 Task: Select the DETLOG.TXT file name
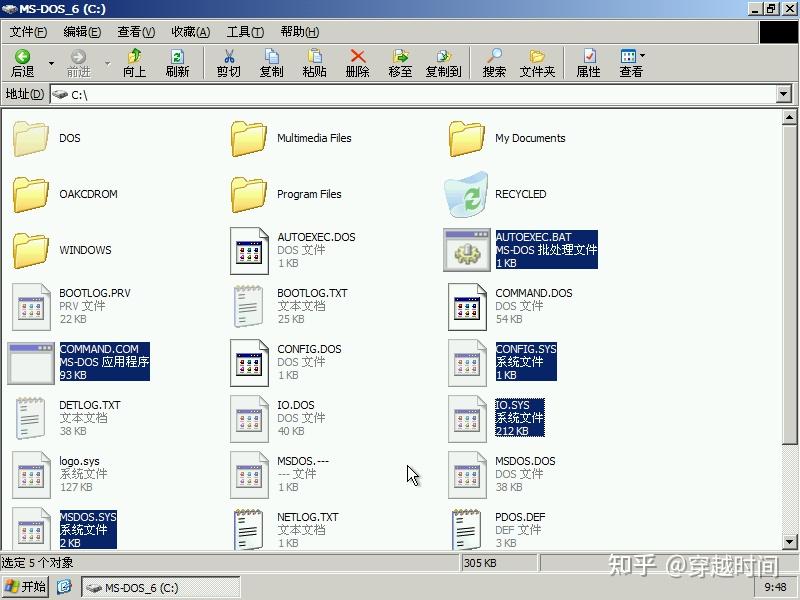tap(90, 405)
